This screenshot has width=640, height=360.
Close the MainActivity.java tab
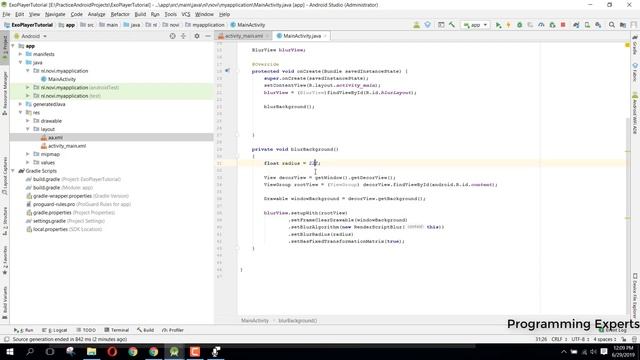[325, 36]
